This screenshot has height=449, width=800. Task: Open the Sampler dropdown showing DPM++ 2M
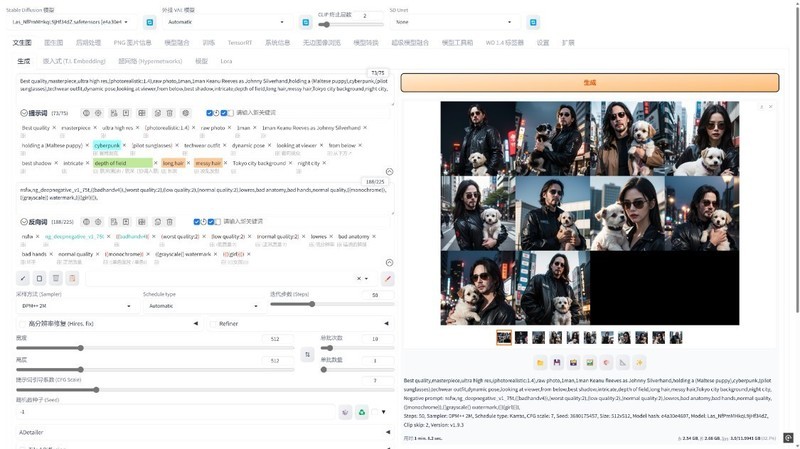pyautogui.click(x=72, y=306)
